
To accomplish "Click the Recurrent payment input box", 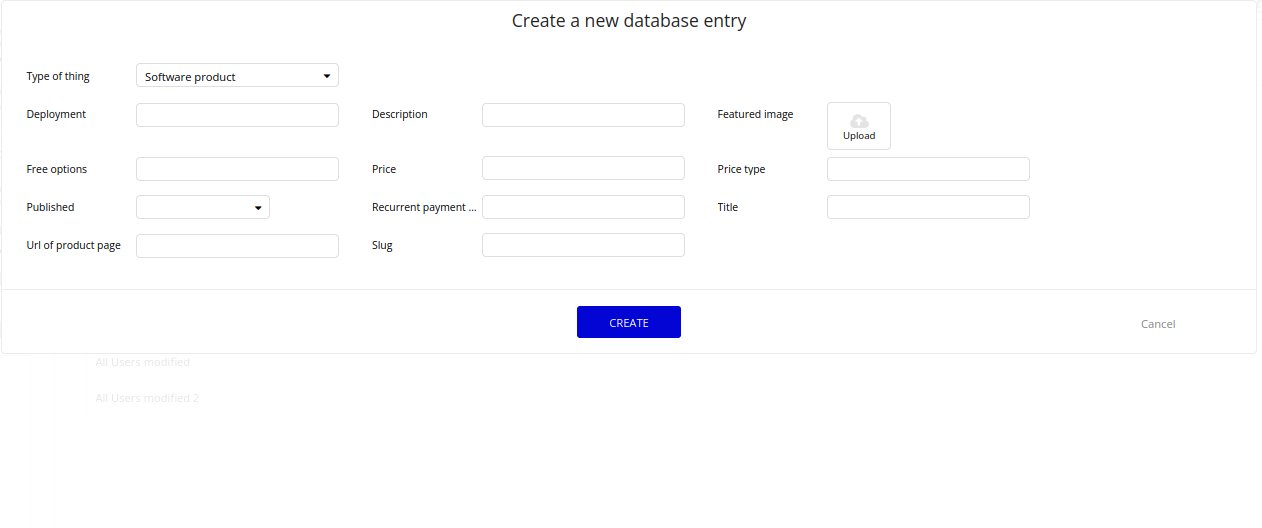I will point(583,207).
